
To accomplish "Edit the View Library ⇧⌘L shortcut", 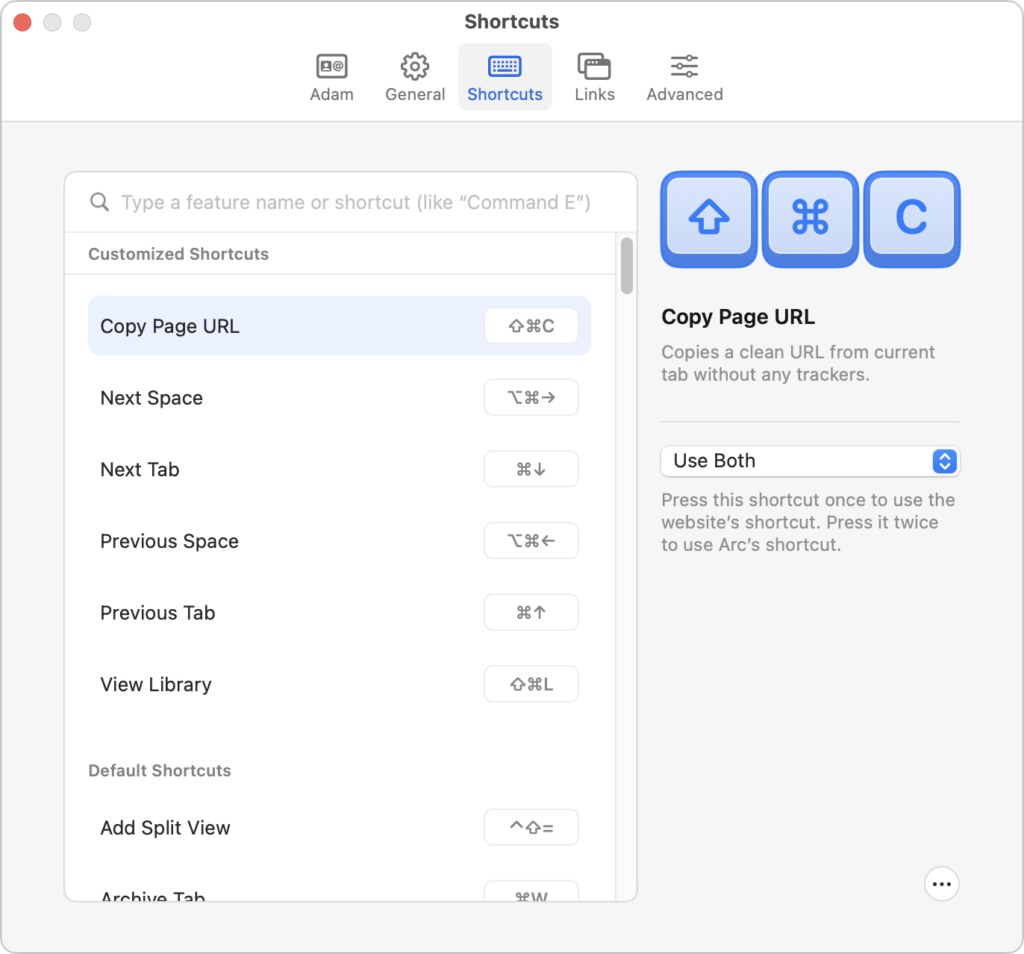I will point(531,684).
